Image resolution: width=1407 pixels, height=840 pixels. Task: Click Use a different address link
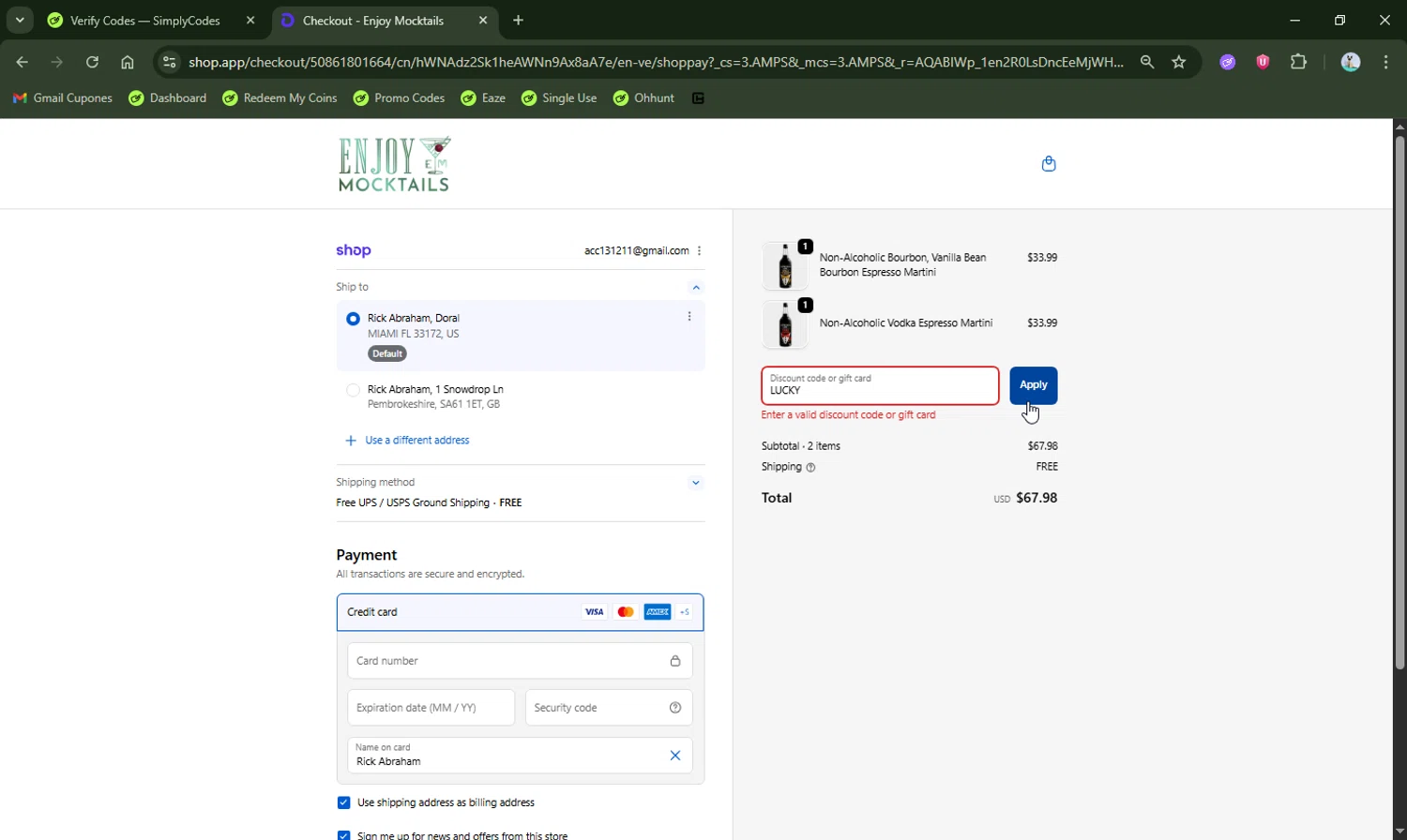pyautogui.click(x=417, y=441)
